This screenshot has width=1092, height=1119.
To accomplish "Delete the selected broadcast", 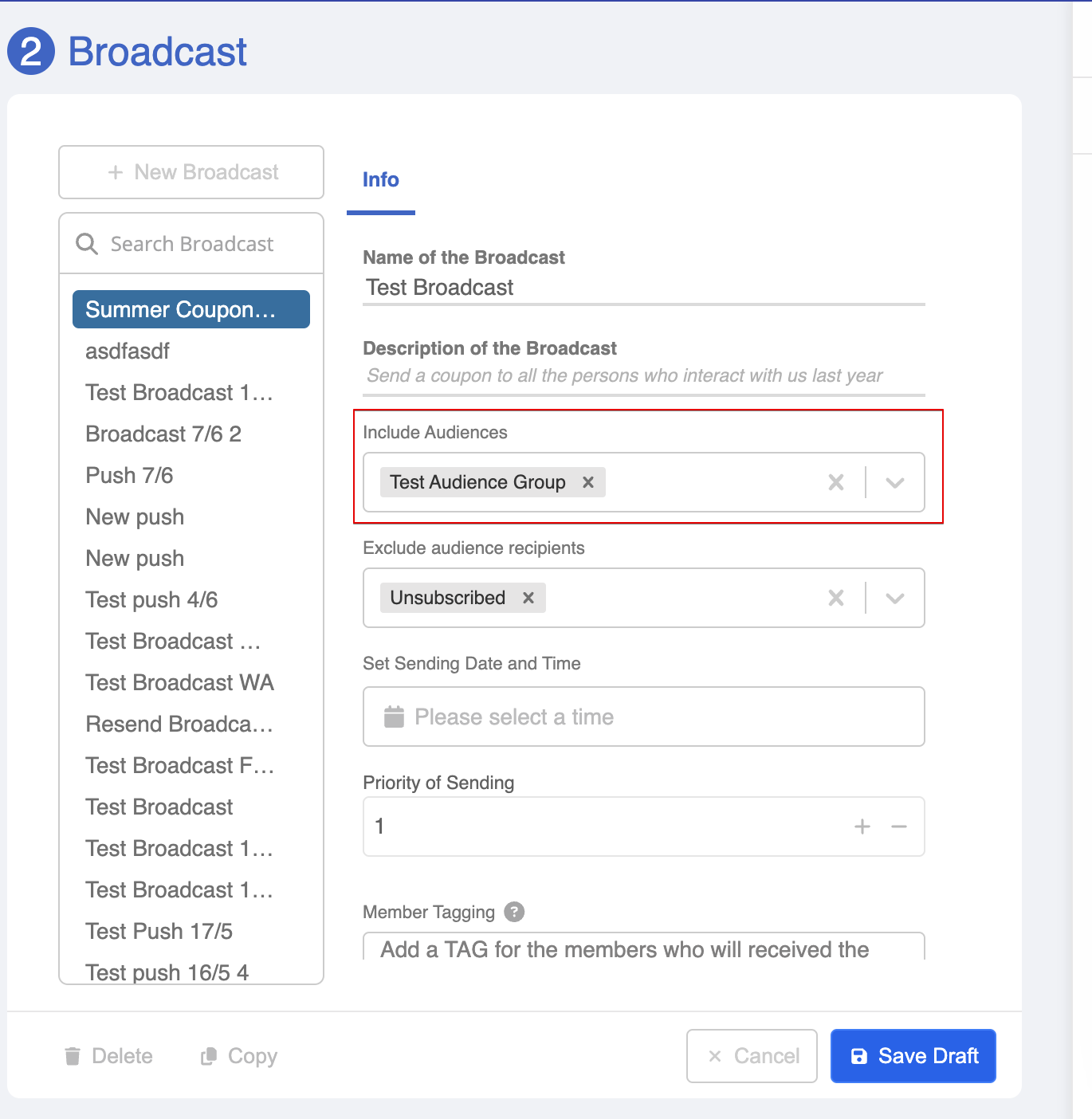I will pos(108,1056).
